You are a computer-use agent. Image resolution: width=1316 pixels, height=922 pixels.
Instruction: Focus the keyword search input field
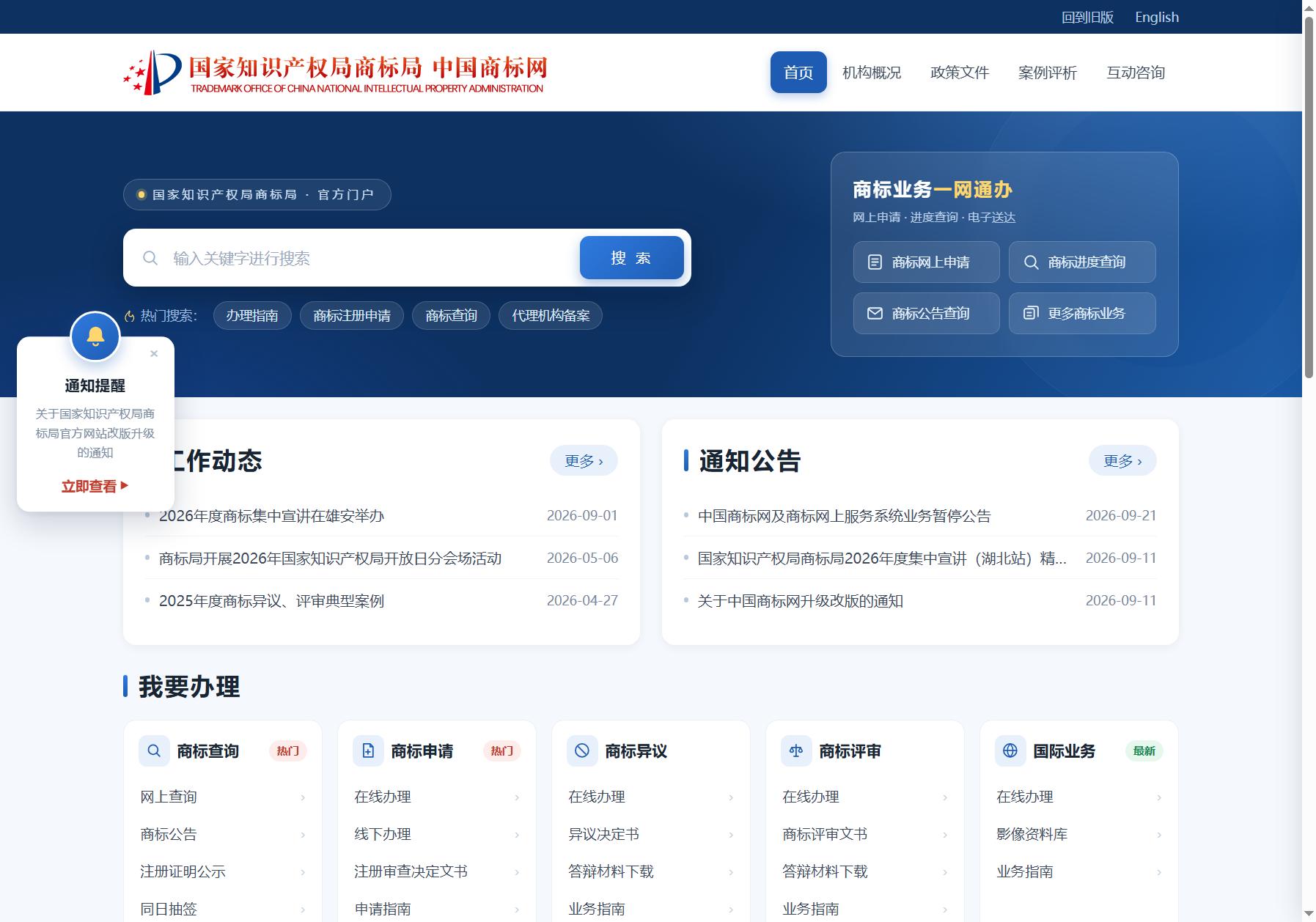click(x=370, y=258)
